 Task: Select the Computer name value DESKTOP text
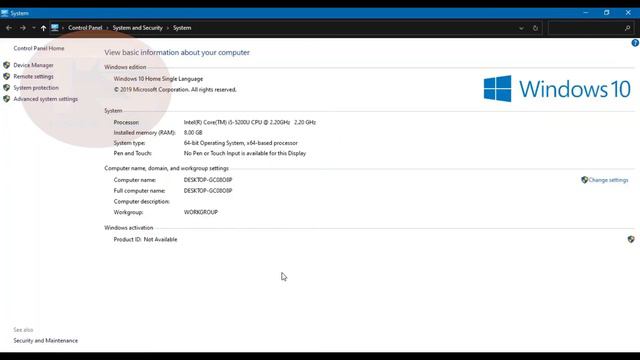[208, 180]
